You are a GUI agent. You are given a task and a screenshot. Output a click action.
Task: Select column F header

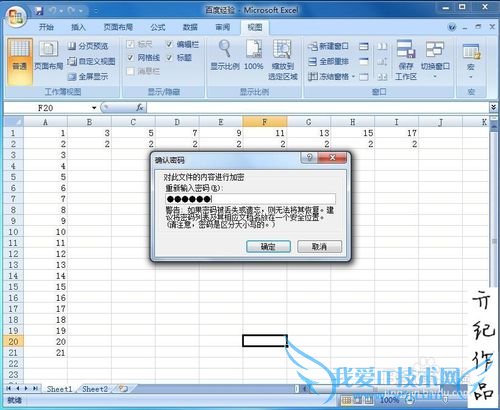coord(265,122)
